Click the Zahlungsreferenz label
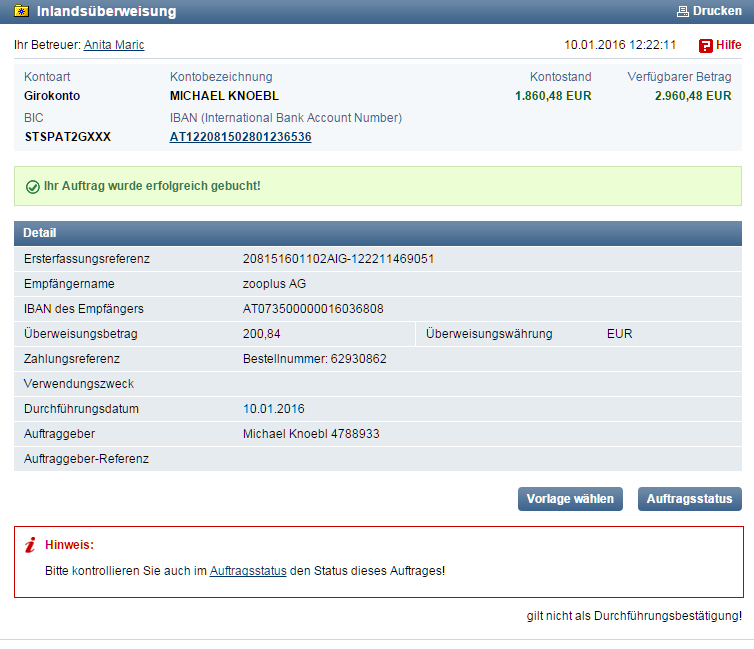The image size is (754, 649). [x=72, y=359]
